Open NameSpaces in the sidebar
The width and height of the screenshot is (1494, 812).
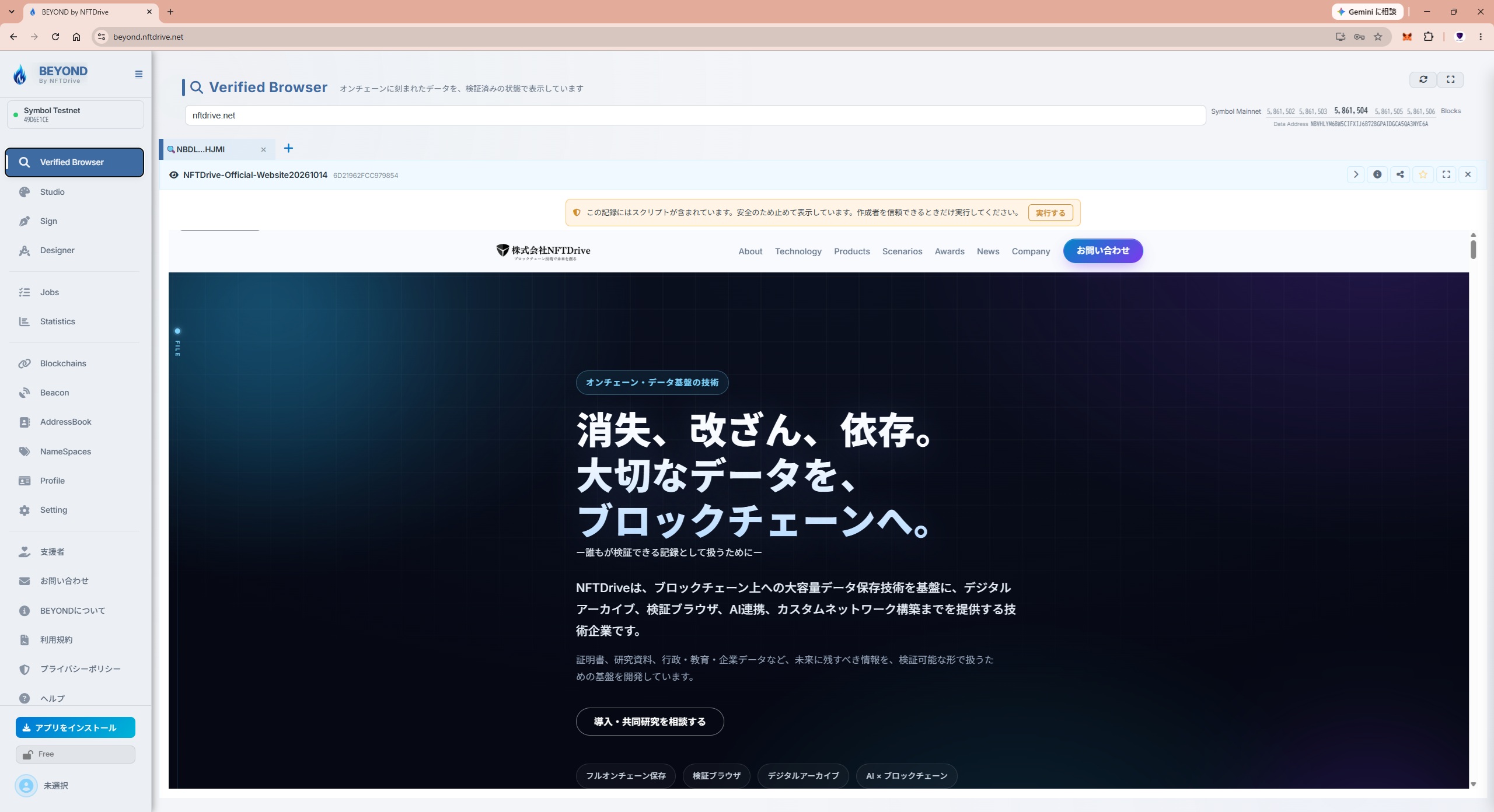click(75, 452)
